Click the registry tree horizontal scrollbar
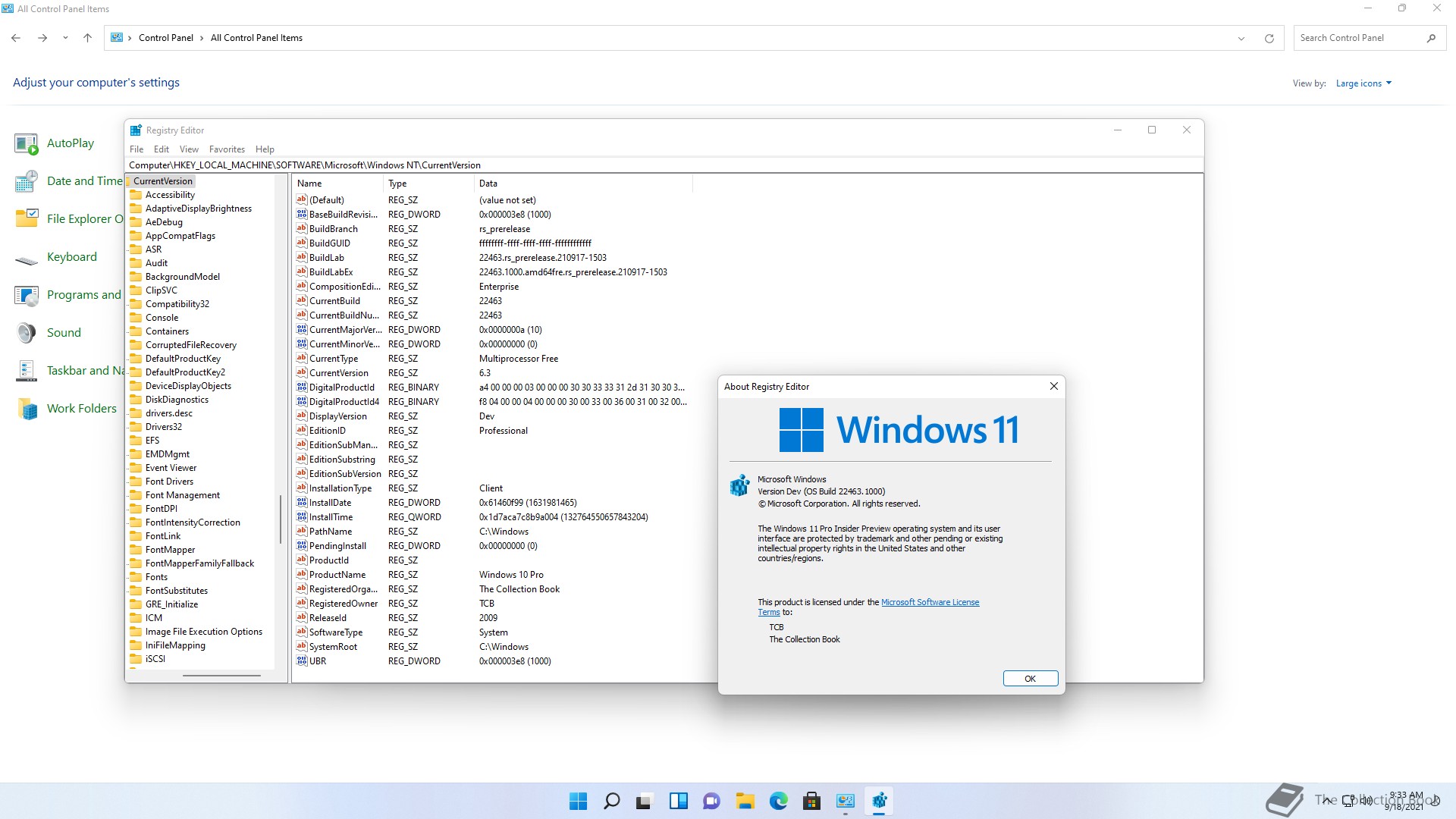Viewport: 1456px width, 819px height. tap(221, 675)
